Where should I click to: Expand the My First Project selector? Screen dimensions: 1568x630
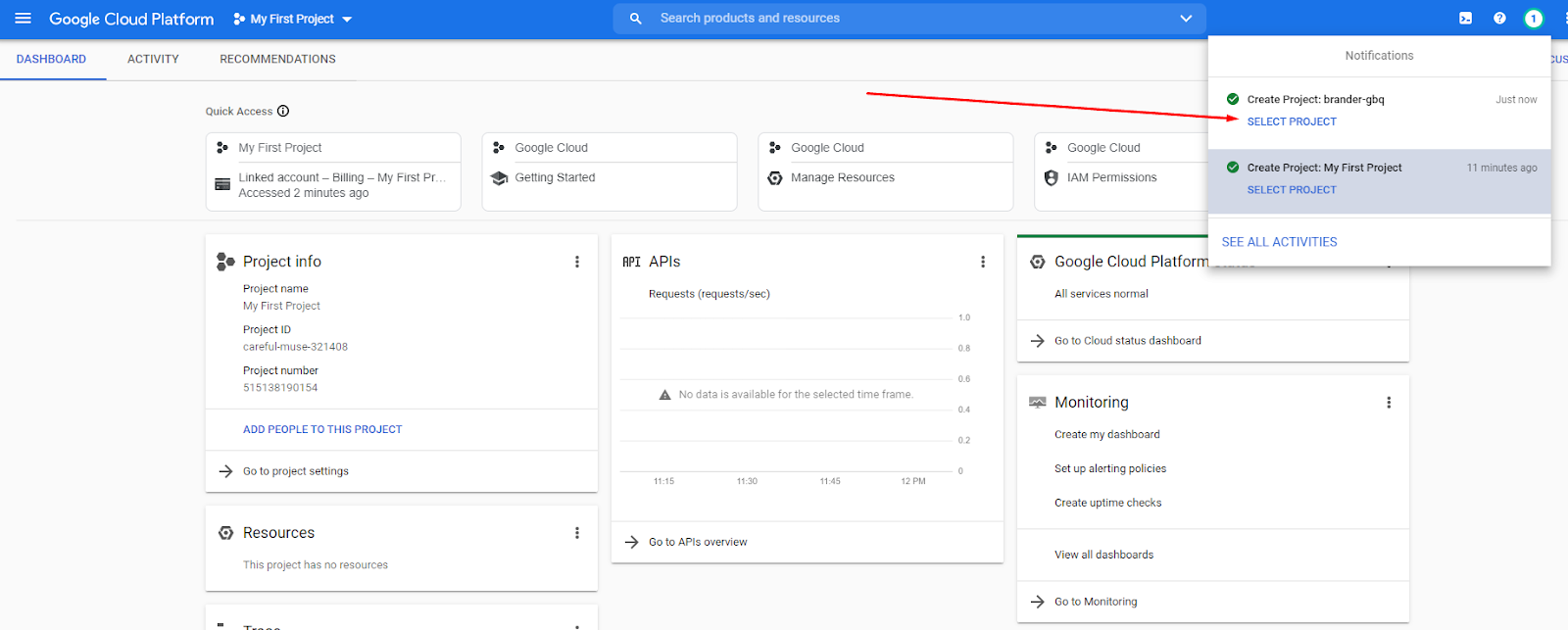click(293, 19)
